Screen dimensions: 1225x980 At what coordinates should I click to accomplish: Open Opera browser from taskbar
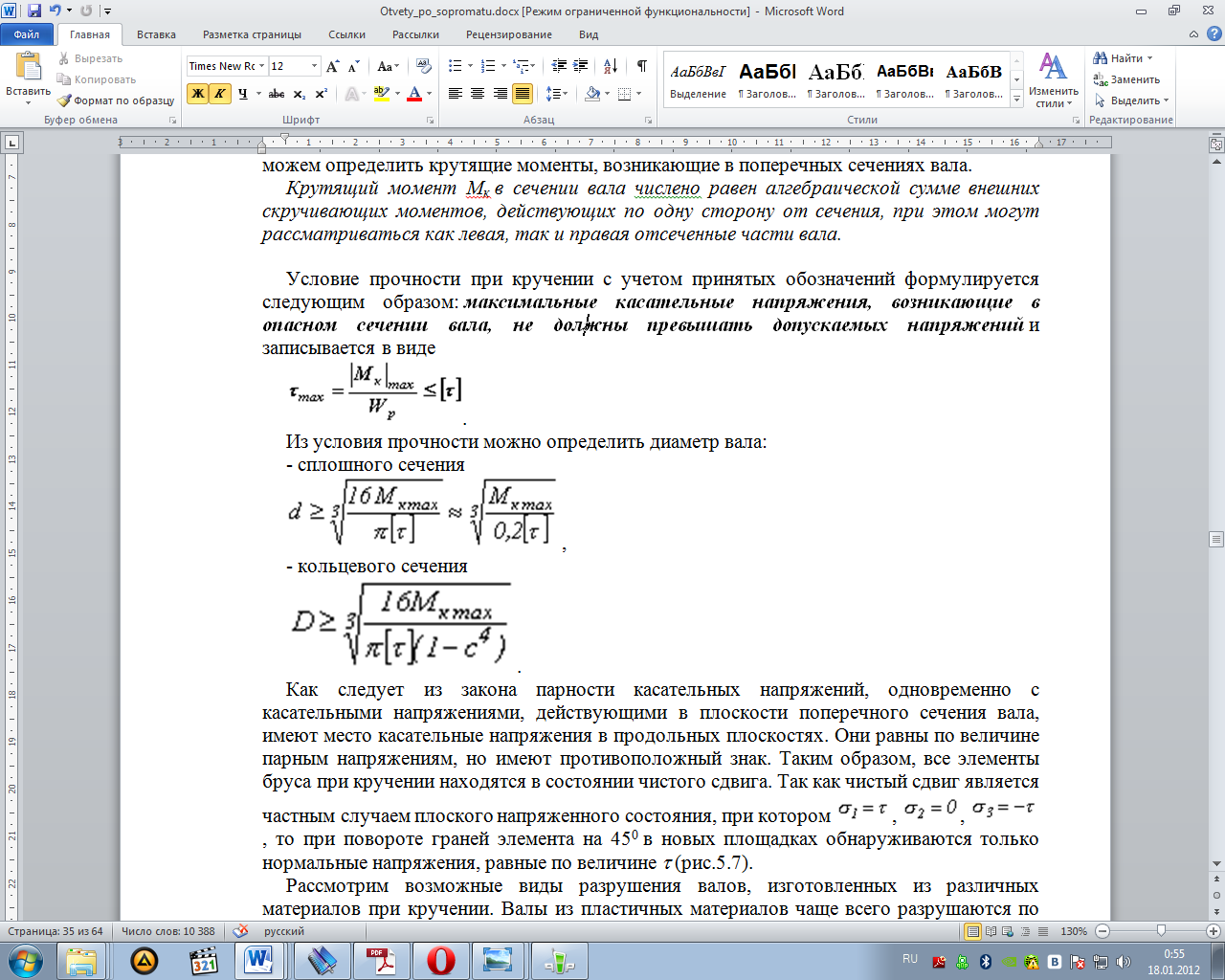[440, 961]
